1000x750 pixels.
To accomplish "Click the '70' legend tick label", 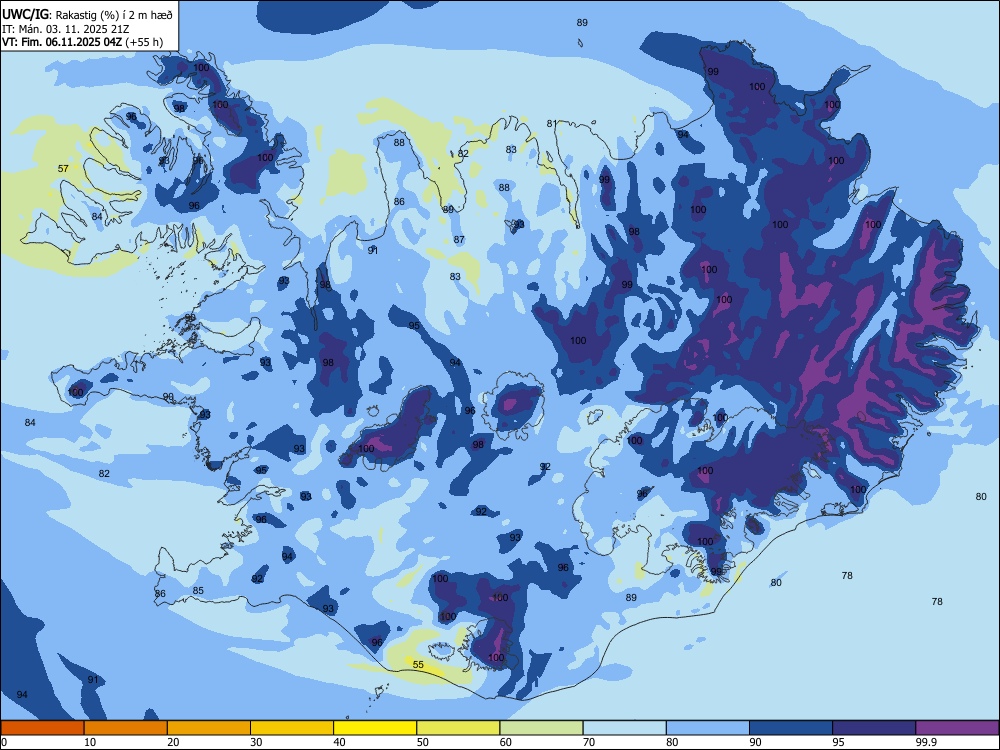I will [x=589, y=742].
